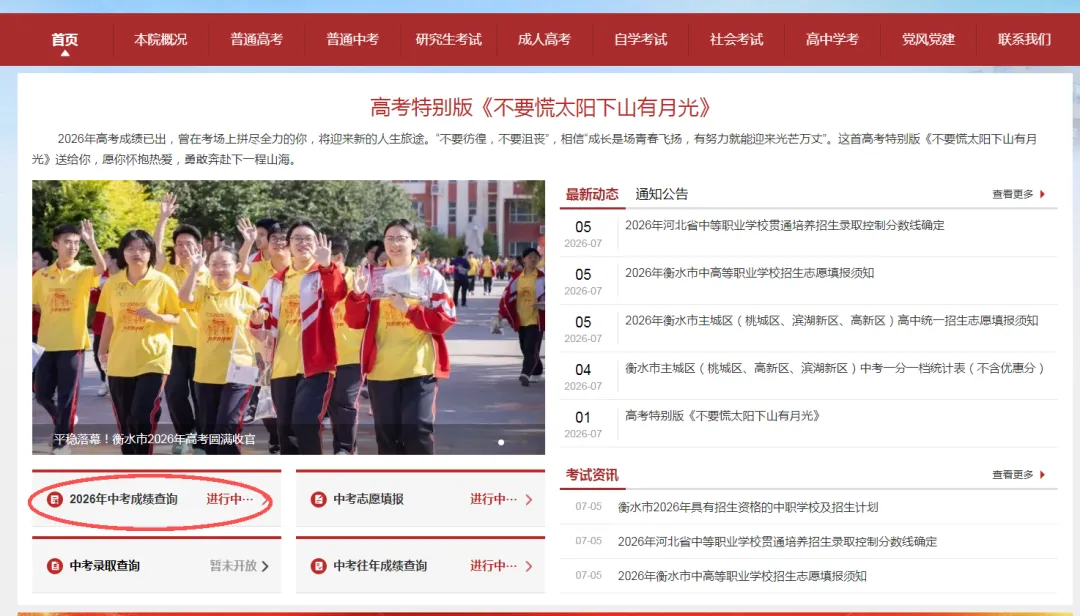
Task: Click the 07-05 date beside 中职学校及招生计划
Action: [588, 506]
